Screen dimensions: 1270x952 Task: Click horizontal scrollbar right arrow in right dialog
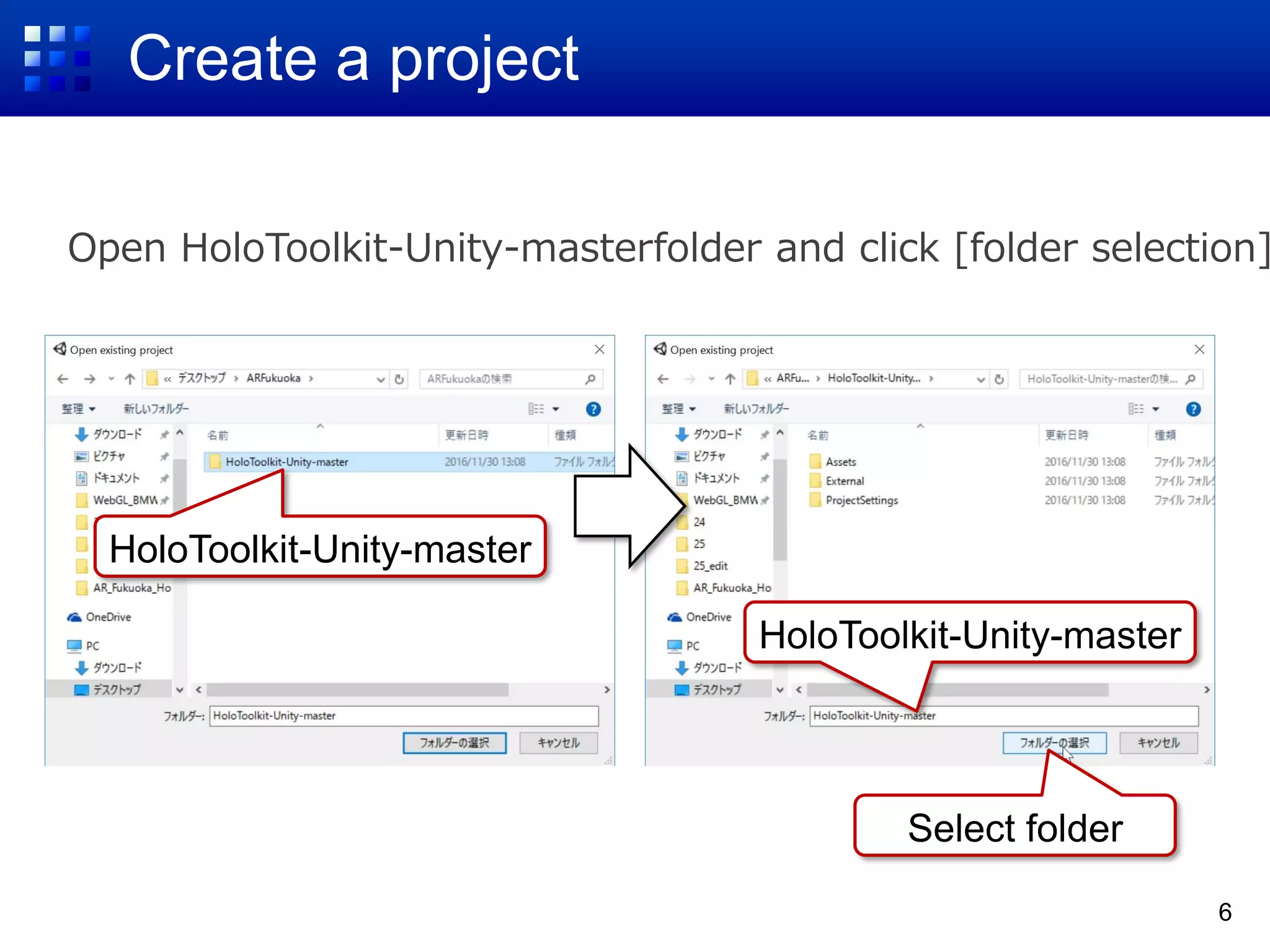pos(1207,690)
